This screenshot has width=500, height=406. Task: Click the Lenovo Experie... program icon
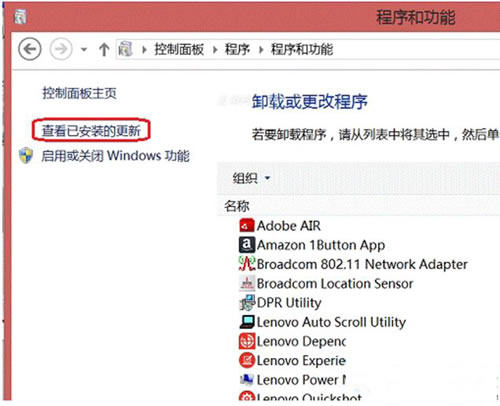tap(247, 360)
